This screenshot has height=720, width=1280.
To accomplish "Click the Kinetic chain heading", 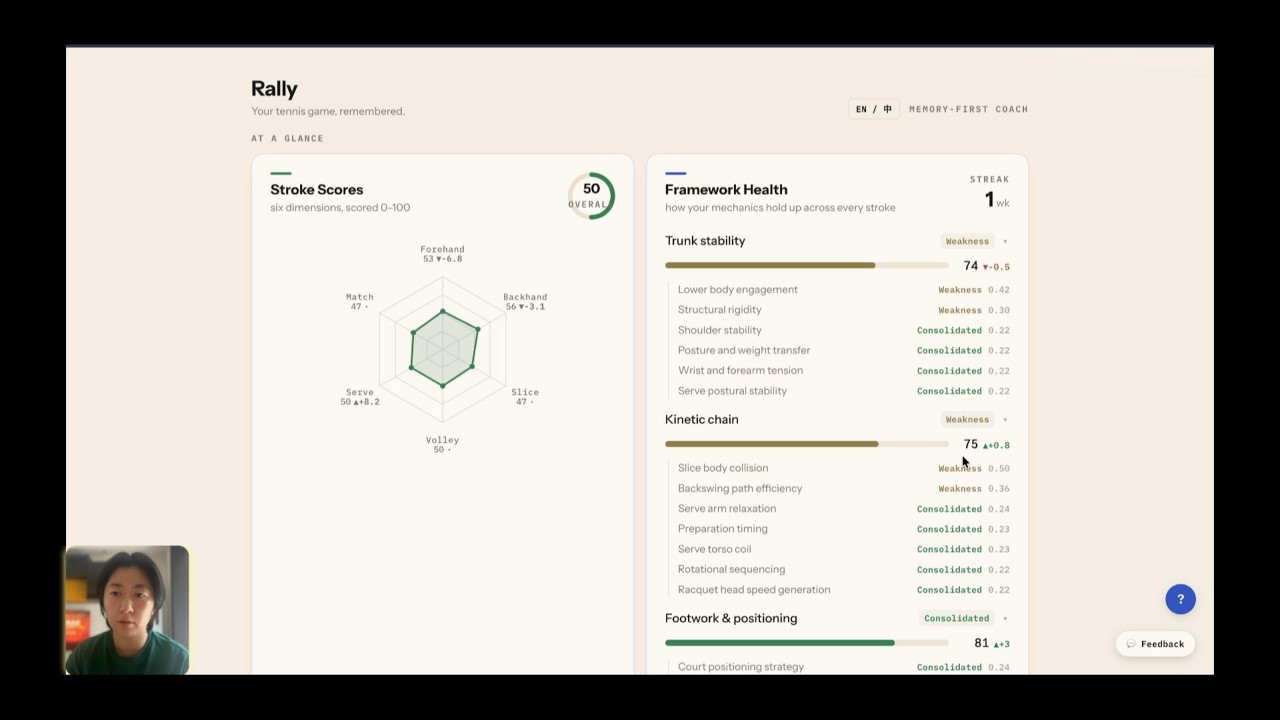I will point(702,419).
